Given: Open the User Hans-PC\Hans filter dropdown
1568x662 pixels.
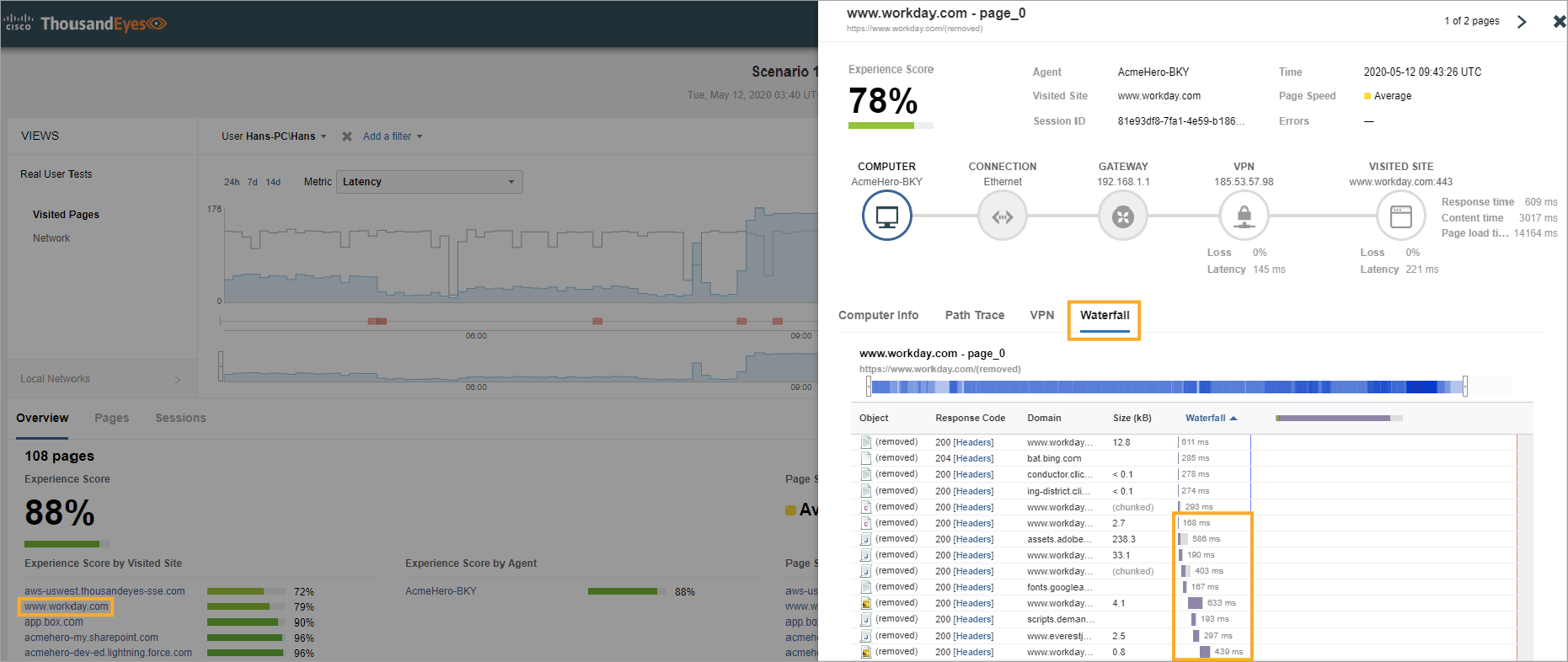Looking at the screenshot, I should (273, 136).
